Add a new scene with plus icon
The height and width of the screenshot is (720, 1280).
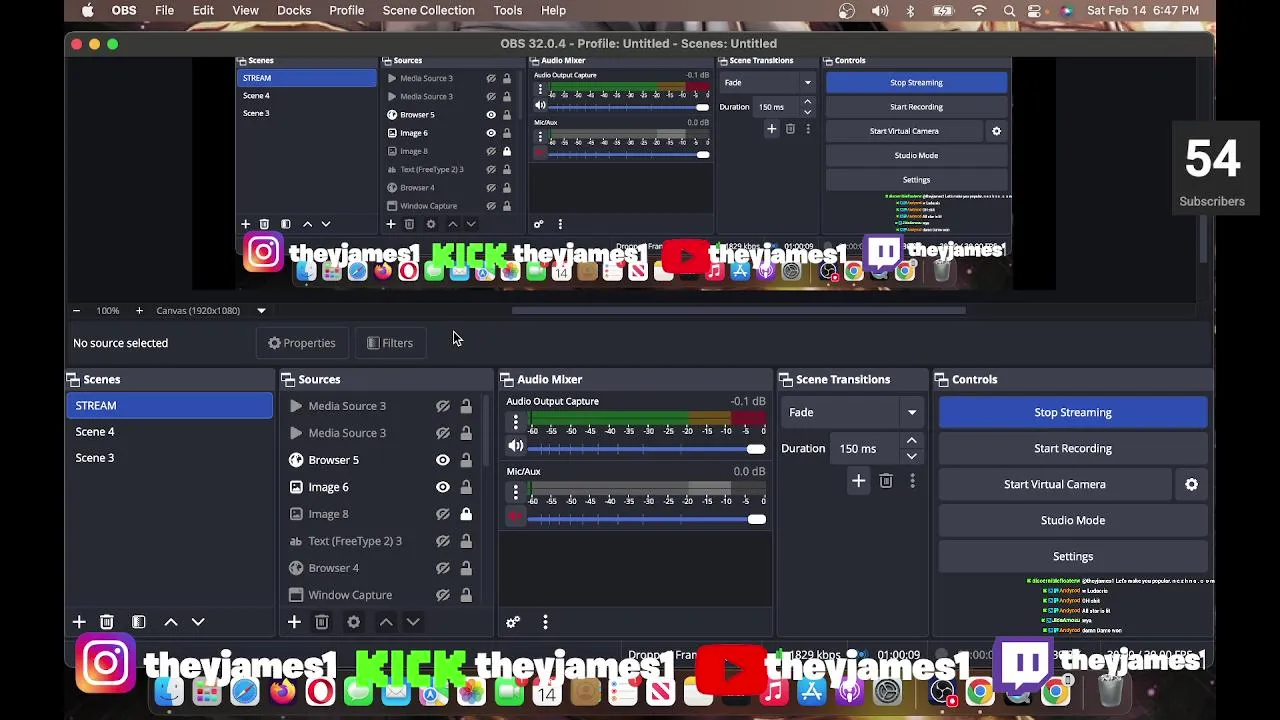click(79, 622)
